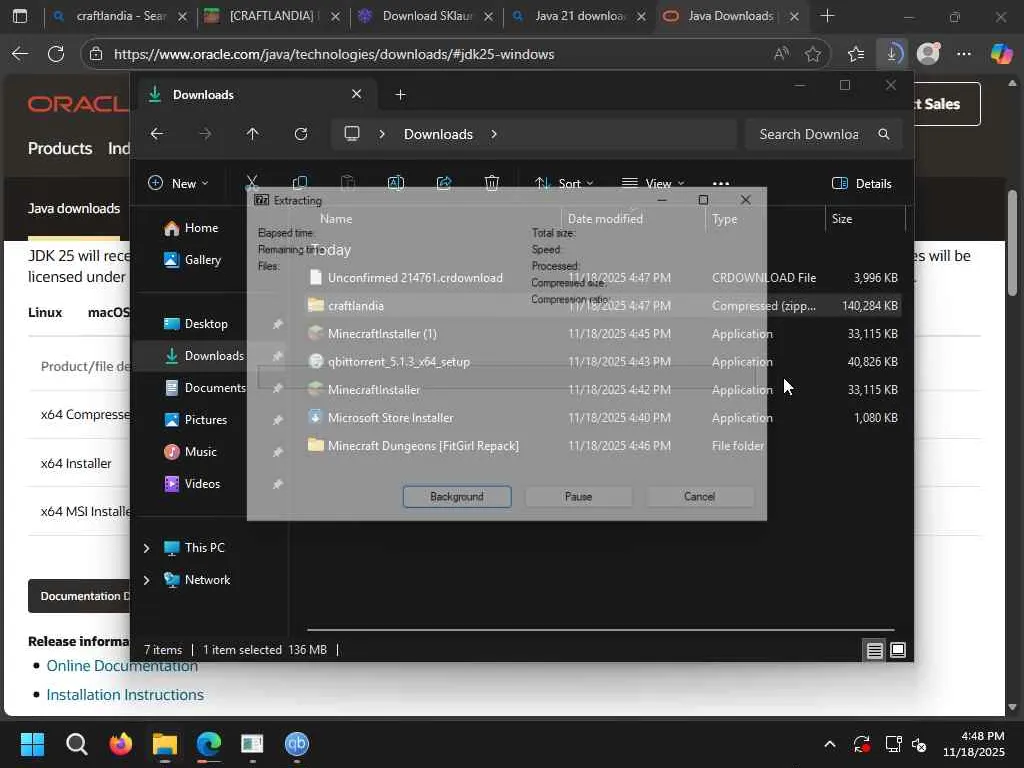Screen dimensions: 1024x768
Task: Go up one folder level in Explorer
Action: coord(253,134)
